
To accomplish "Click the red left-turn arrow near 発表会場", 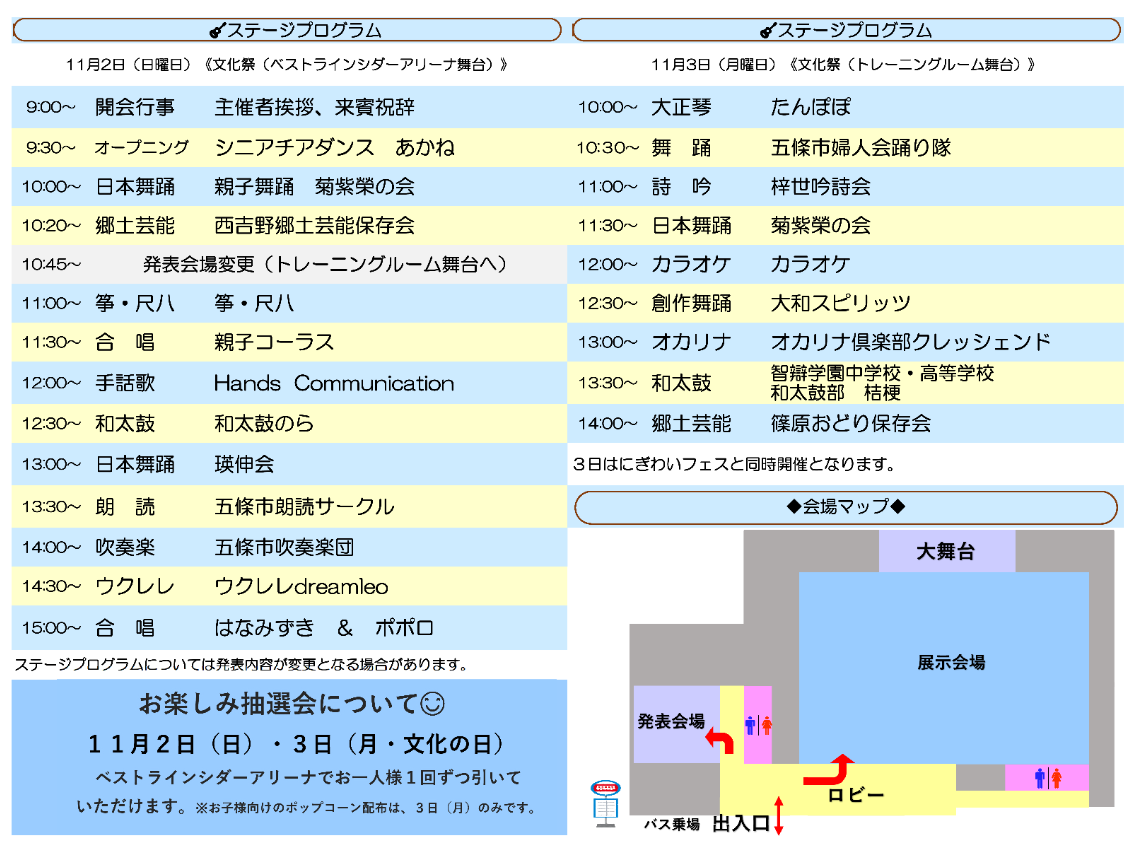I will 720,741.
